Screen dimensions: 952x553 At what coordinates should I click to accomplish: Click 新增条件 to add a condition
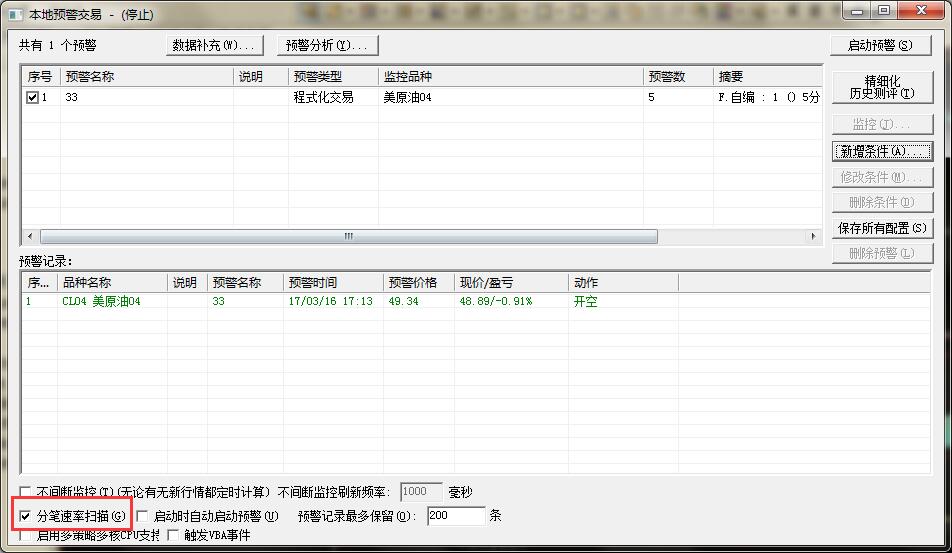coord(881,152)
